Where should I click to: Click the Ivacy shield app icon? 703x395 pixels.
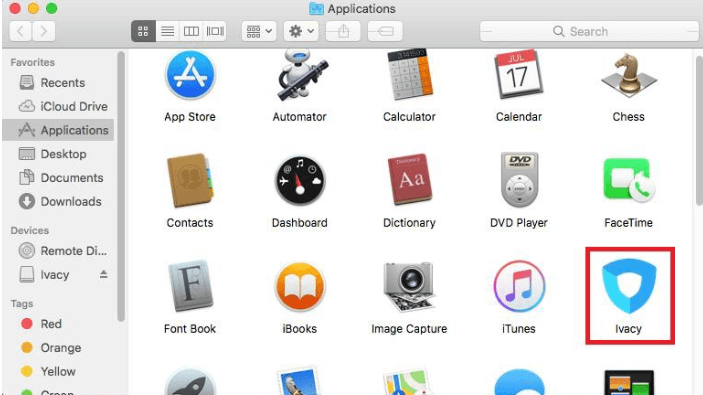coord(629,286)
